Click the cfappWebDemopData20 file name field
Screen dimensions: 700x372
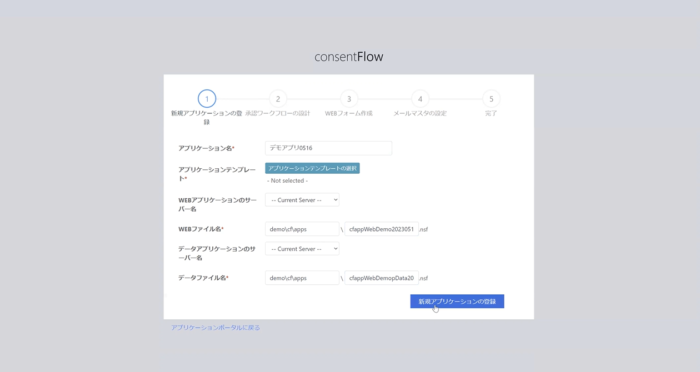[x=382, y=278]
